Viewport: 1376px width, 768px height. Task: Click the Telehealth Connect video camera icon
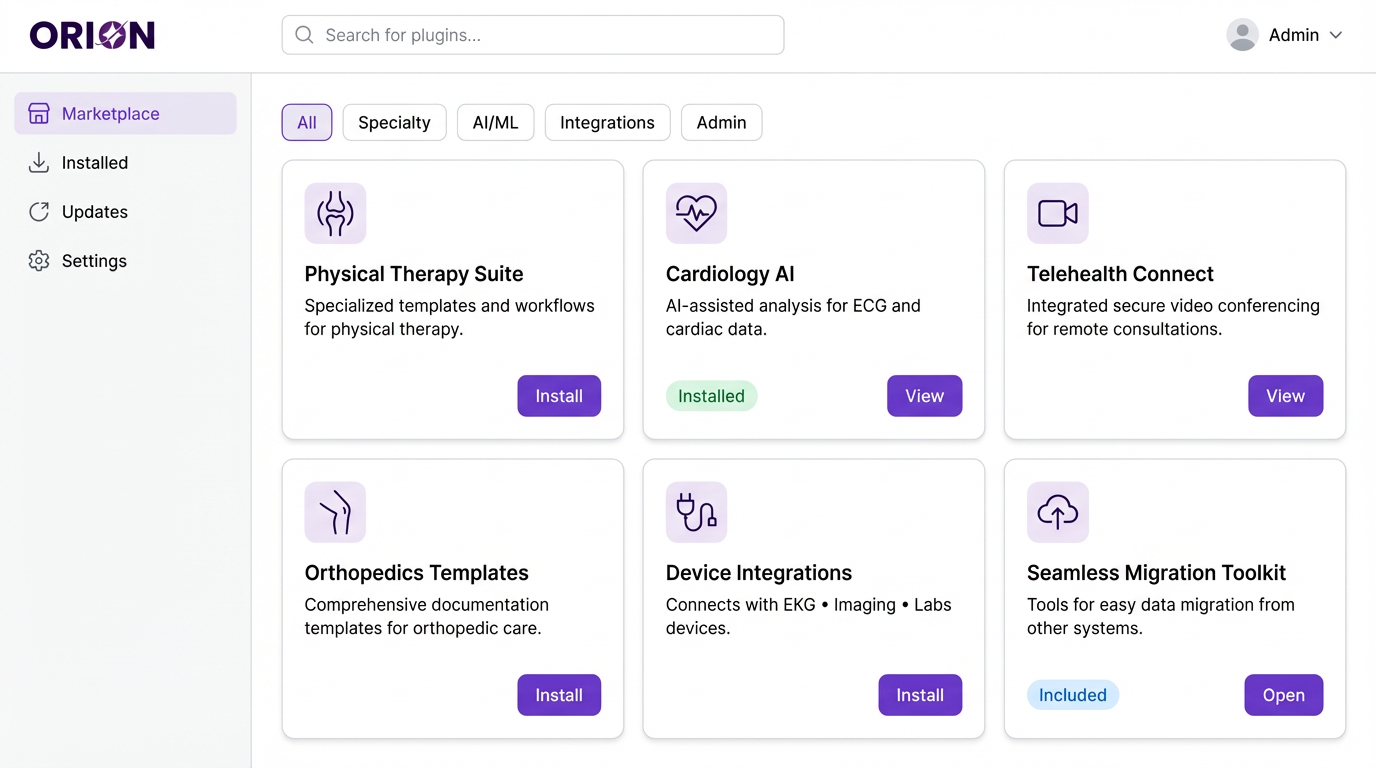click(x=1057, y=213)
